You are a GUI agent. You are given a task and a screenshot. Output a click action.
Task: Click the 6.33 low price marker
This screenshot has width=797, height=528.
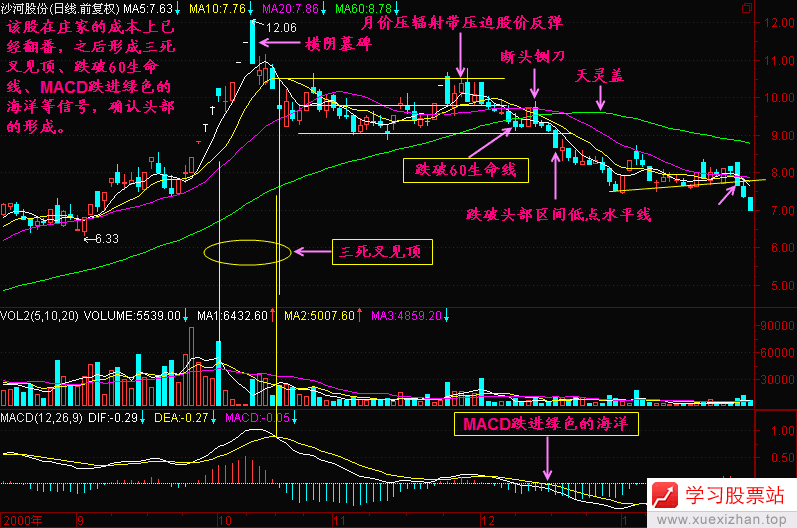[x=106, y=239]
